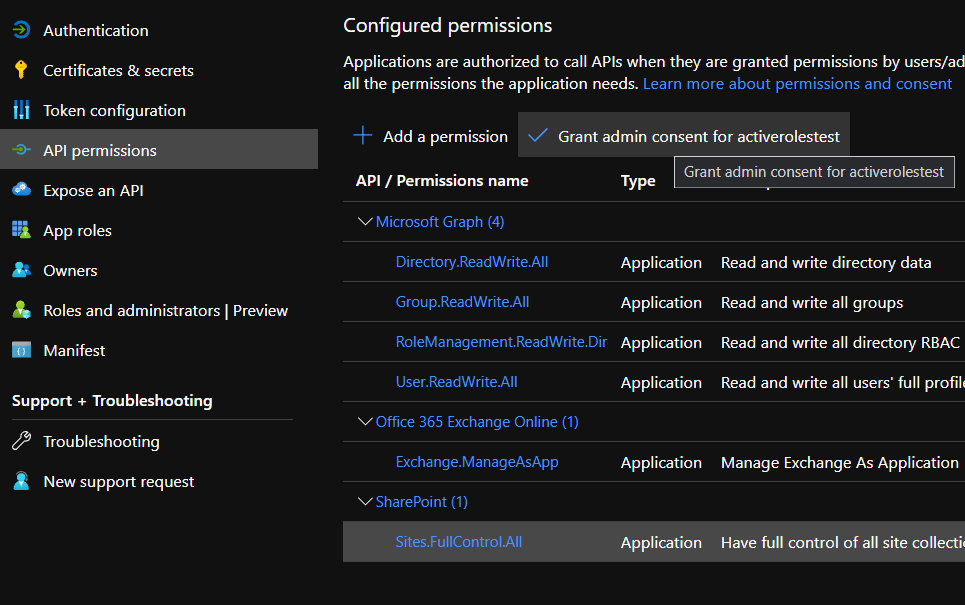
Task: Click the App roles grid icon
Action: tap(21, 230)
